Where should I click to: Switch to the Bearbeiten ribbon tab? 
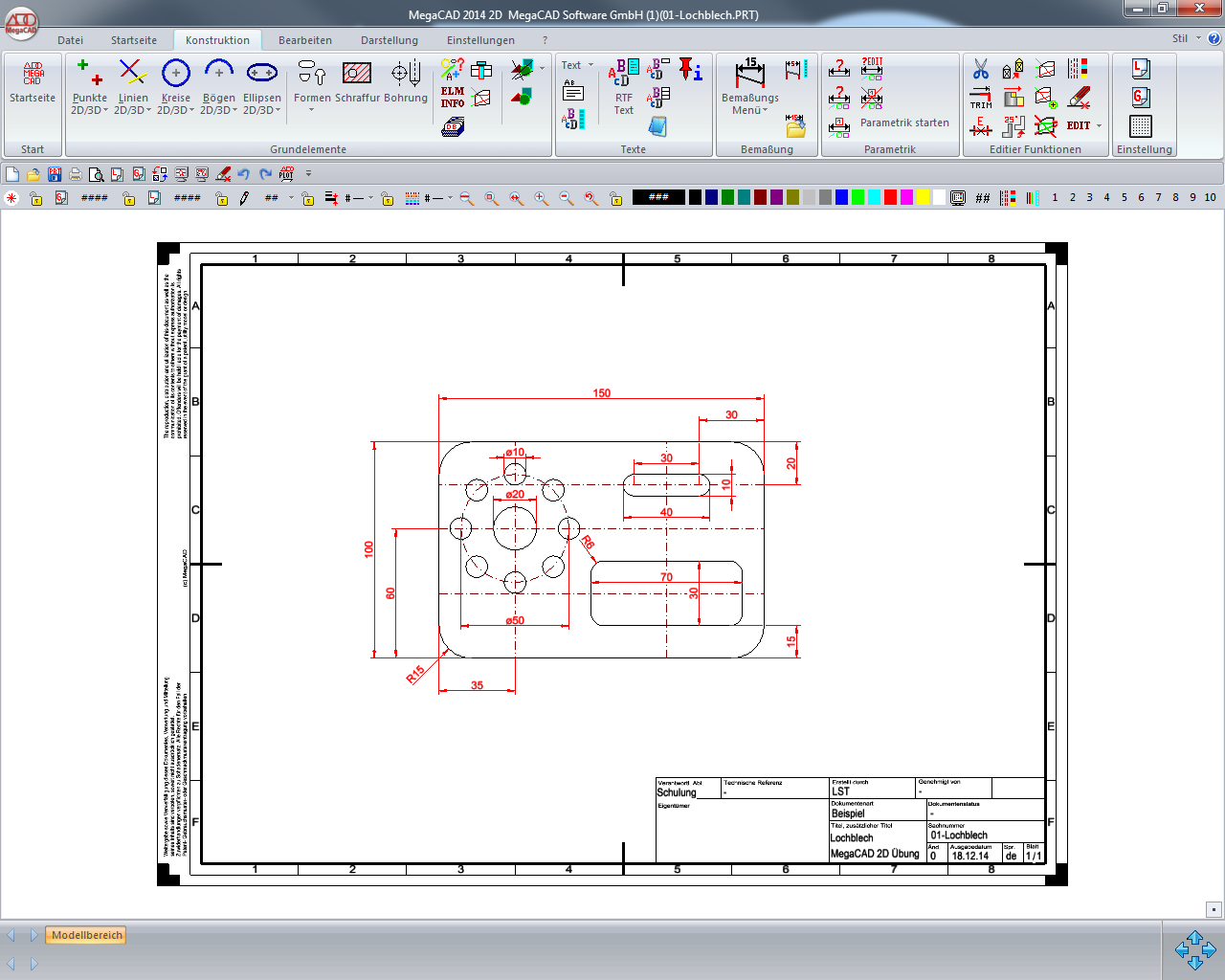click(x=305, y=40)
